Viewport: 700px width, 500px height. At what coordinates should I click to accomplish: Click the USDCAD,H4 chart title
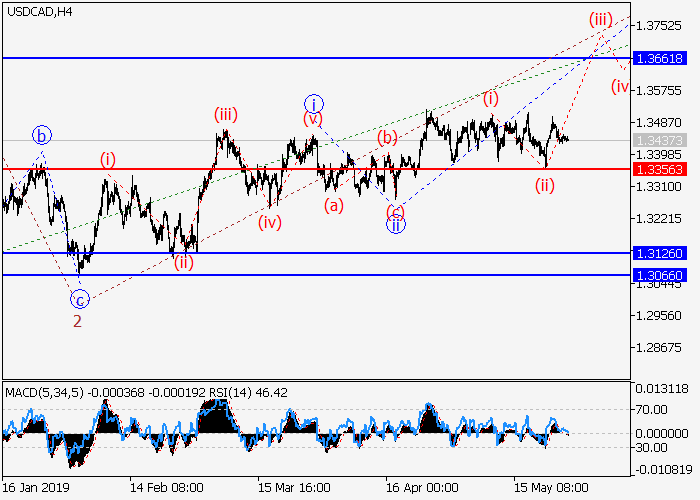pos(38,11)
